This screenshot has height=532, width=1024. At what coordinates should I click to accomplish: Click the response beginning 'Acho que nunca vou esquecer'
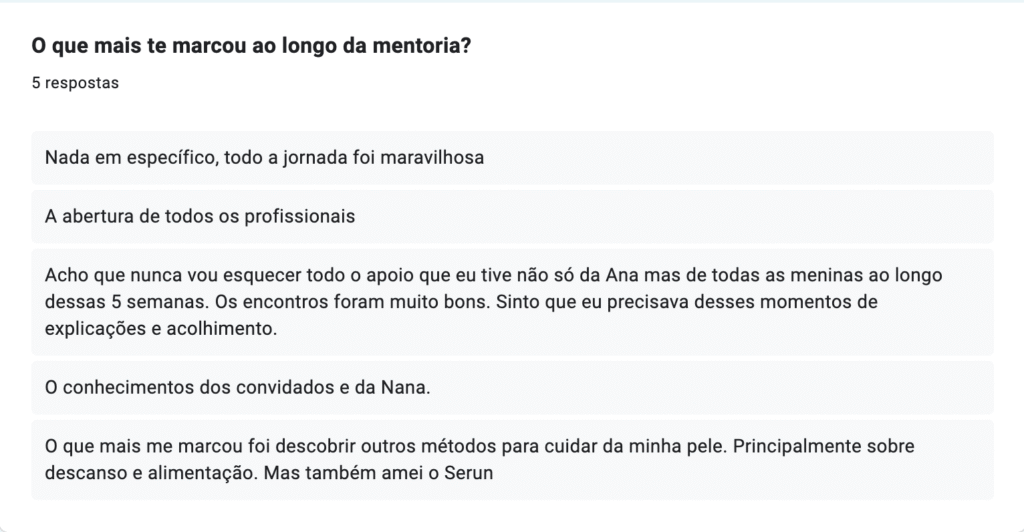(511, 301)
